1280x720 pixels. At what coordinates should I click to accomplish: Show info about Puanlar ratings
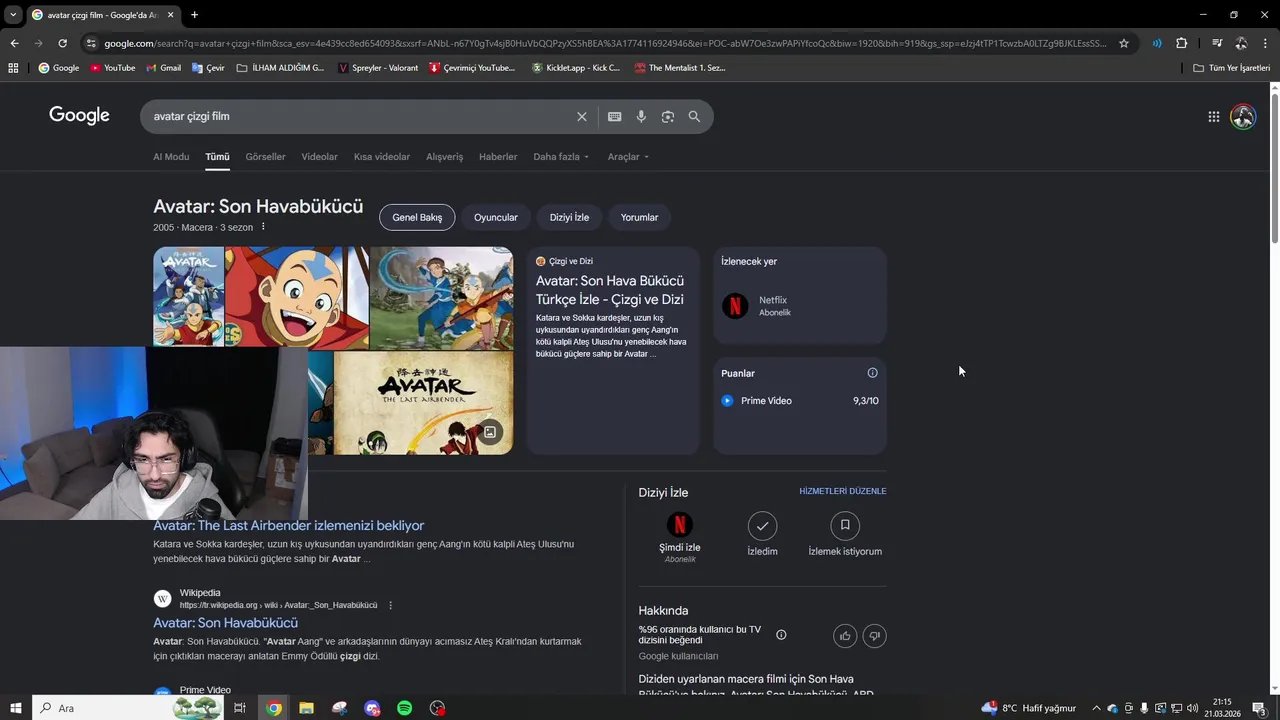coord(872,373)
